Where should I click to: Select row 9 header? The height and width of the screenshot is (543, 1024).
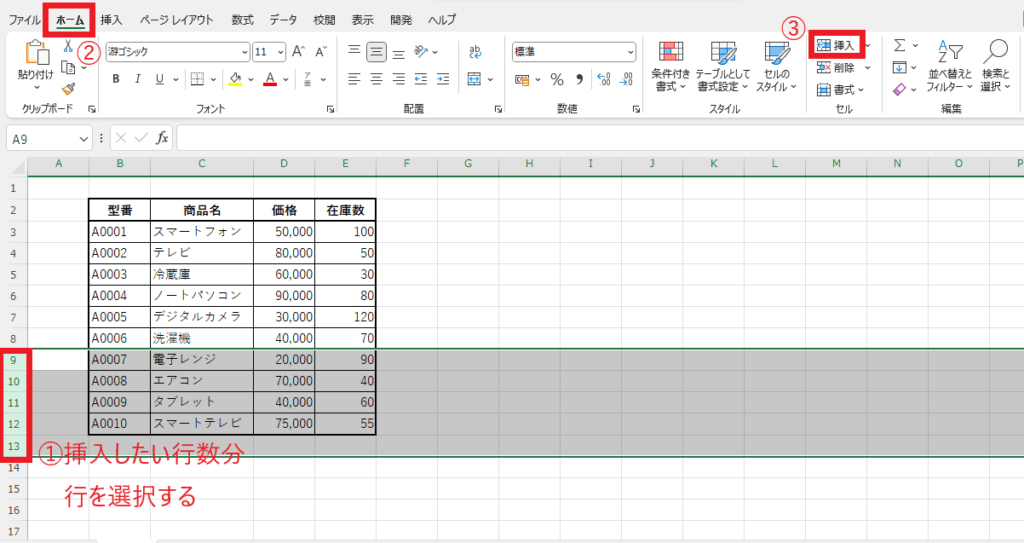(x=13, y=360)
